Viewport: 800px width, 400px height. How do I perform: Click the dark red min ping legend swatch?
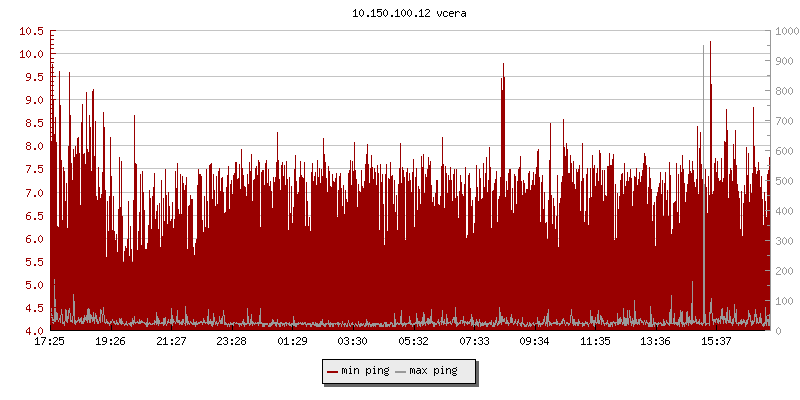(333, 371)
